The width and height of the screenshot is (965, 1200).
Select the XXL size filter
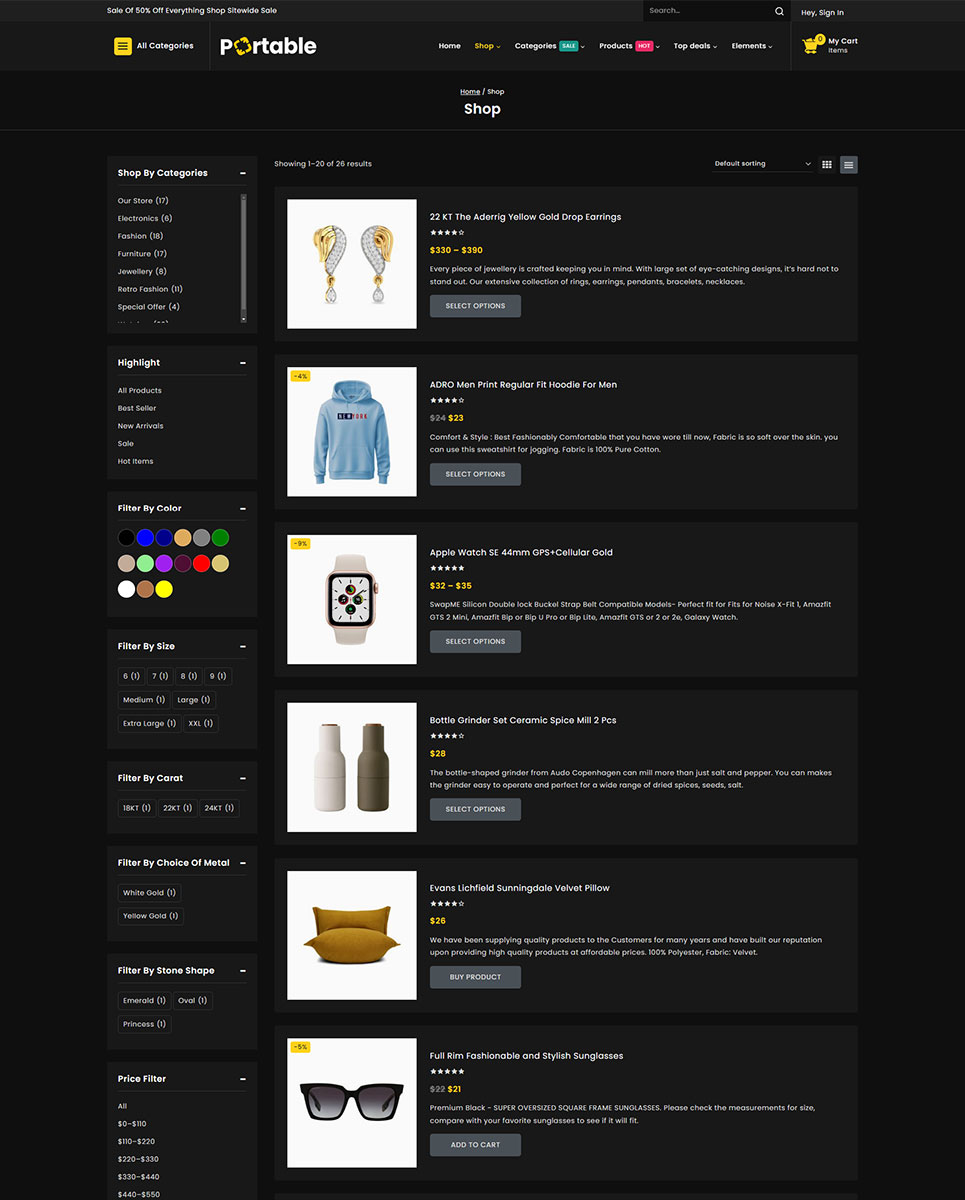(200, 723)
